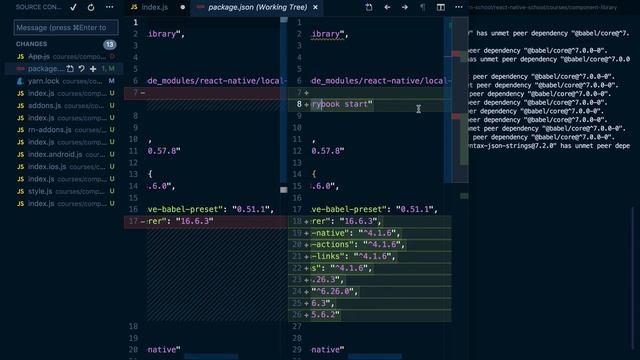640x360 pixels.
Task: Open editor more actions ellipsis
Action: coord(458,7)
